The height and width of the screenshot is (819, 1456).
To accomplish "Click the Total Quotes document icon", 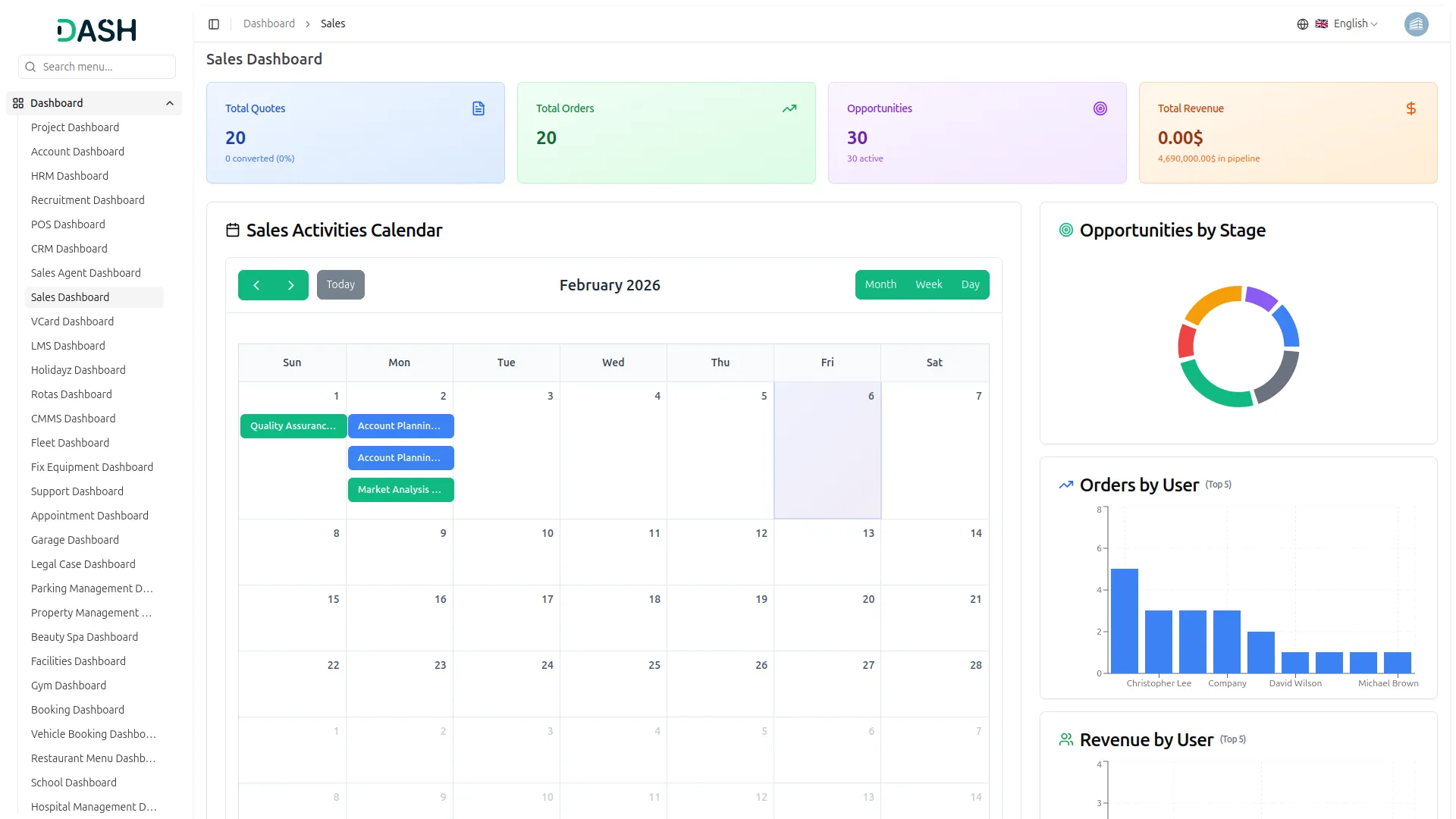I will point(479,108).
